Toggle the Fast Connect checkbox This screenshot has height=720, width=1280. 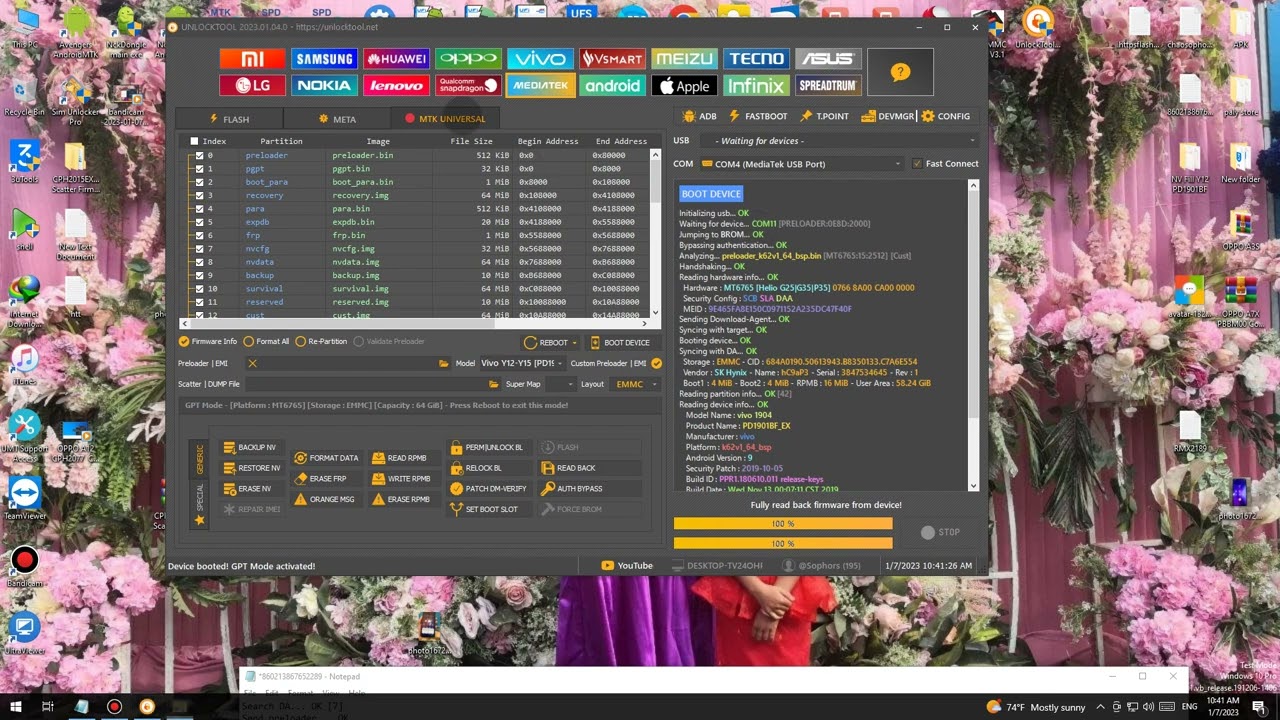tap(917, 164)
